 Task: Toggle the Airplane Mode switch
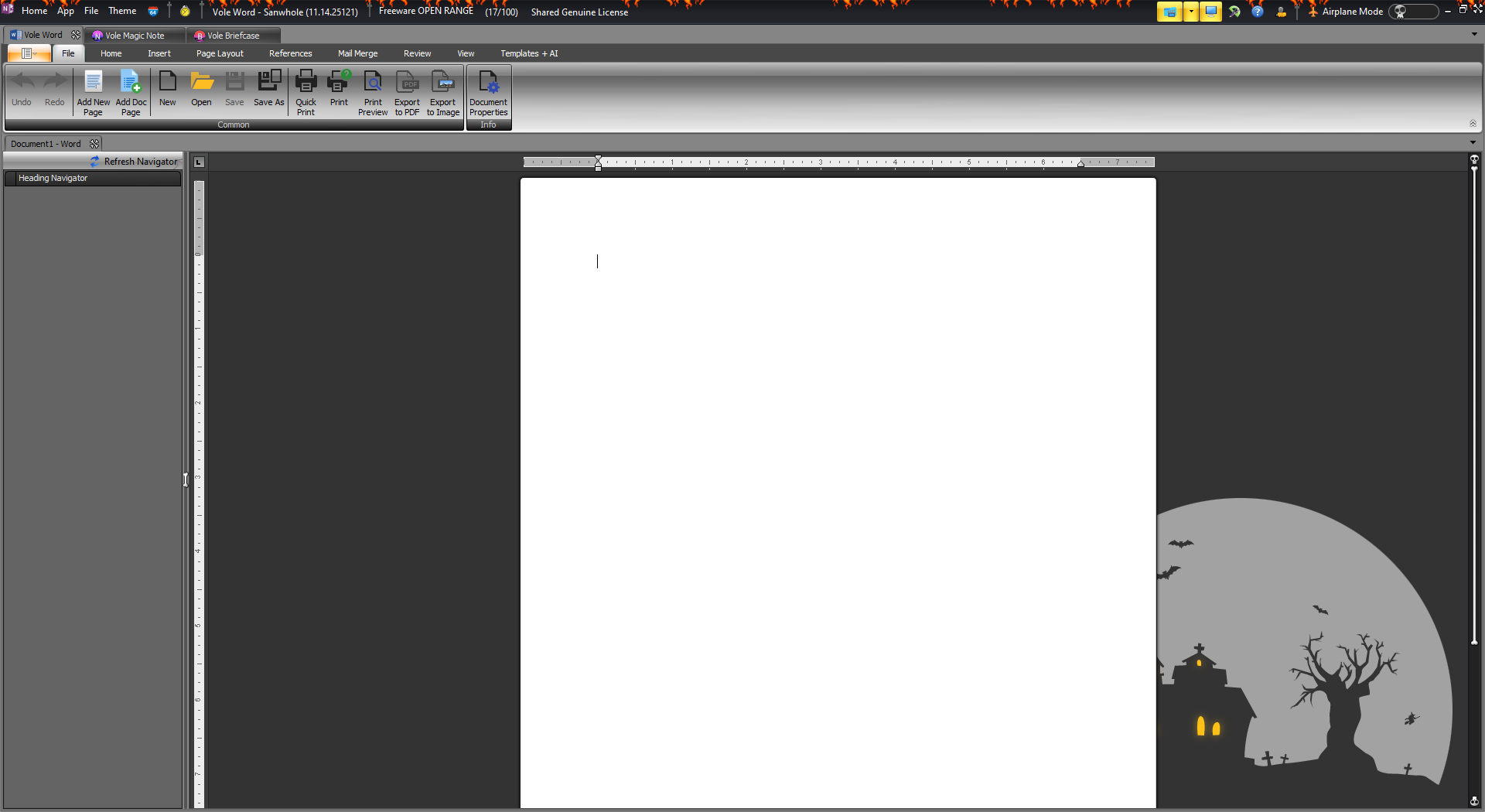tap(1412, 12)
